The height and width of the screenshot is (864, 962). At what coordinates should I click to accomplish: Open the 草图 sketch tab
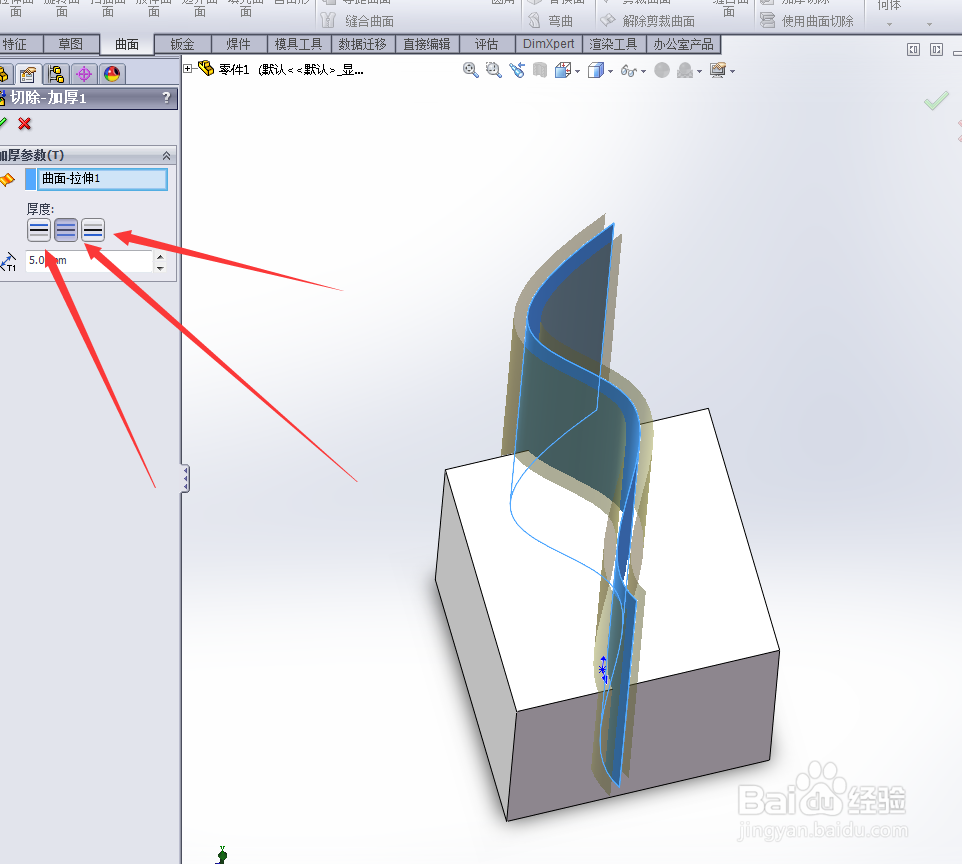[x=71, y=44]
